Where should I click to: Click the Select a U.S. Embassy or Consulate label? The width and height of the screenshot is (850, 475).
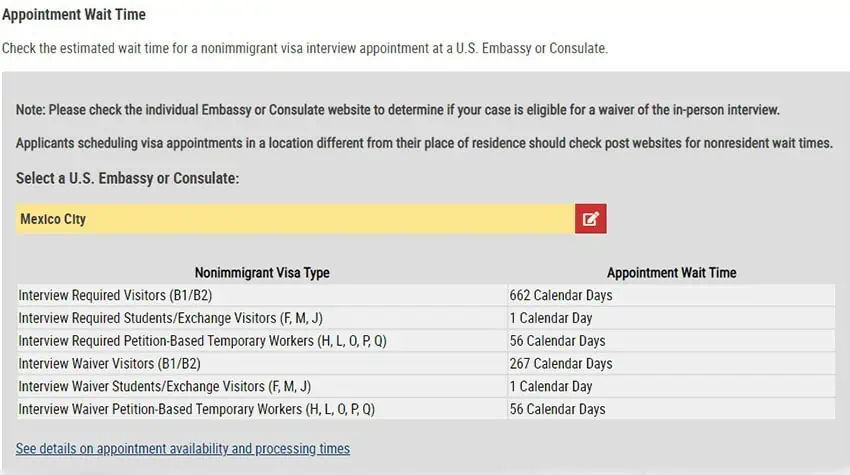127,178
